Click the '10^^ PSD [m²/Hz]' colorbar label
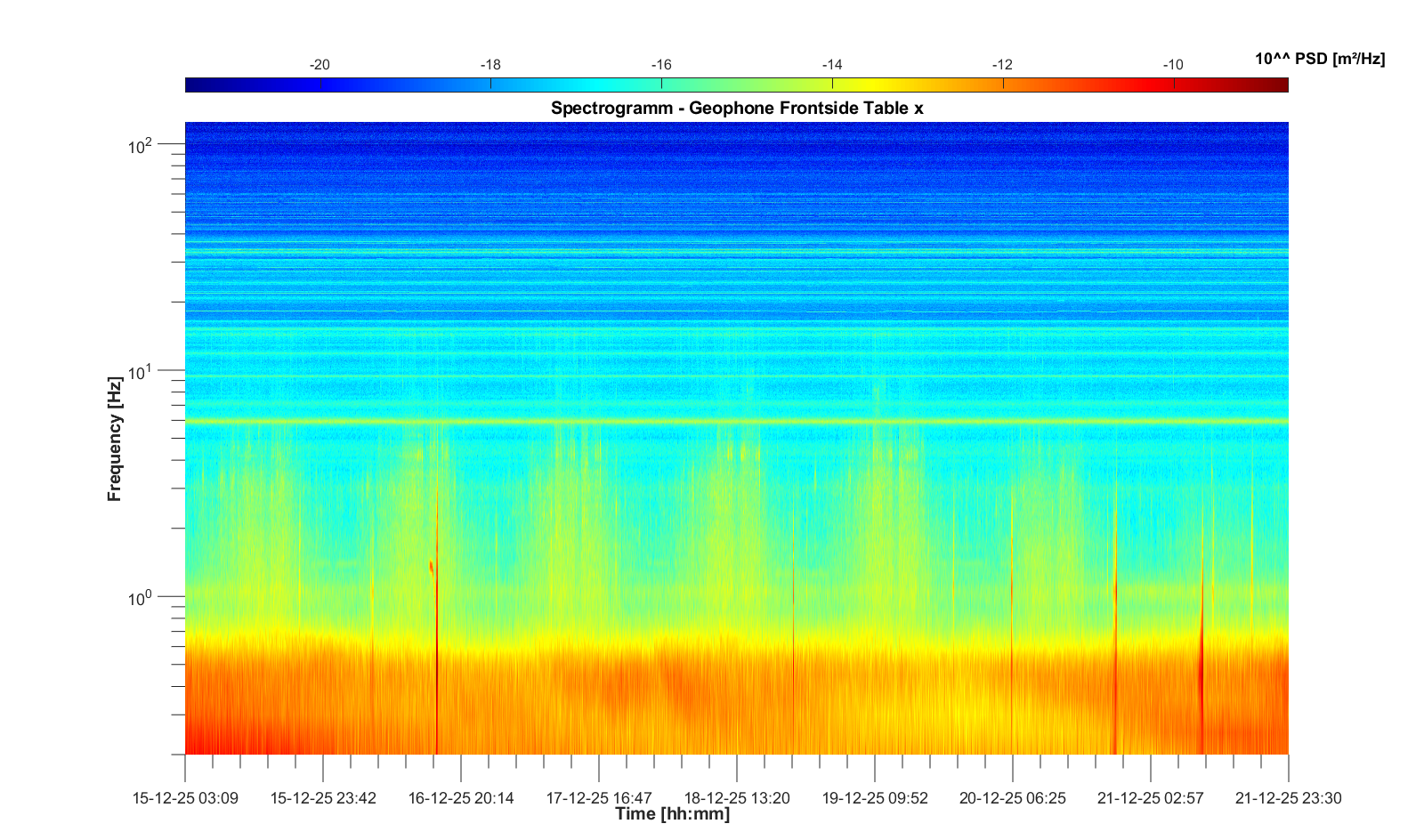The height and width of the screenshot is (840, 1424). (x=1319, y=60)
